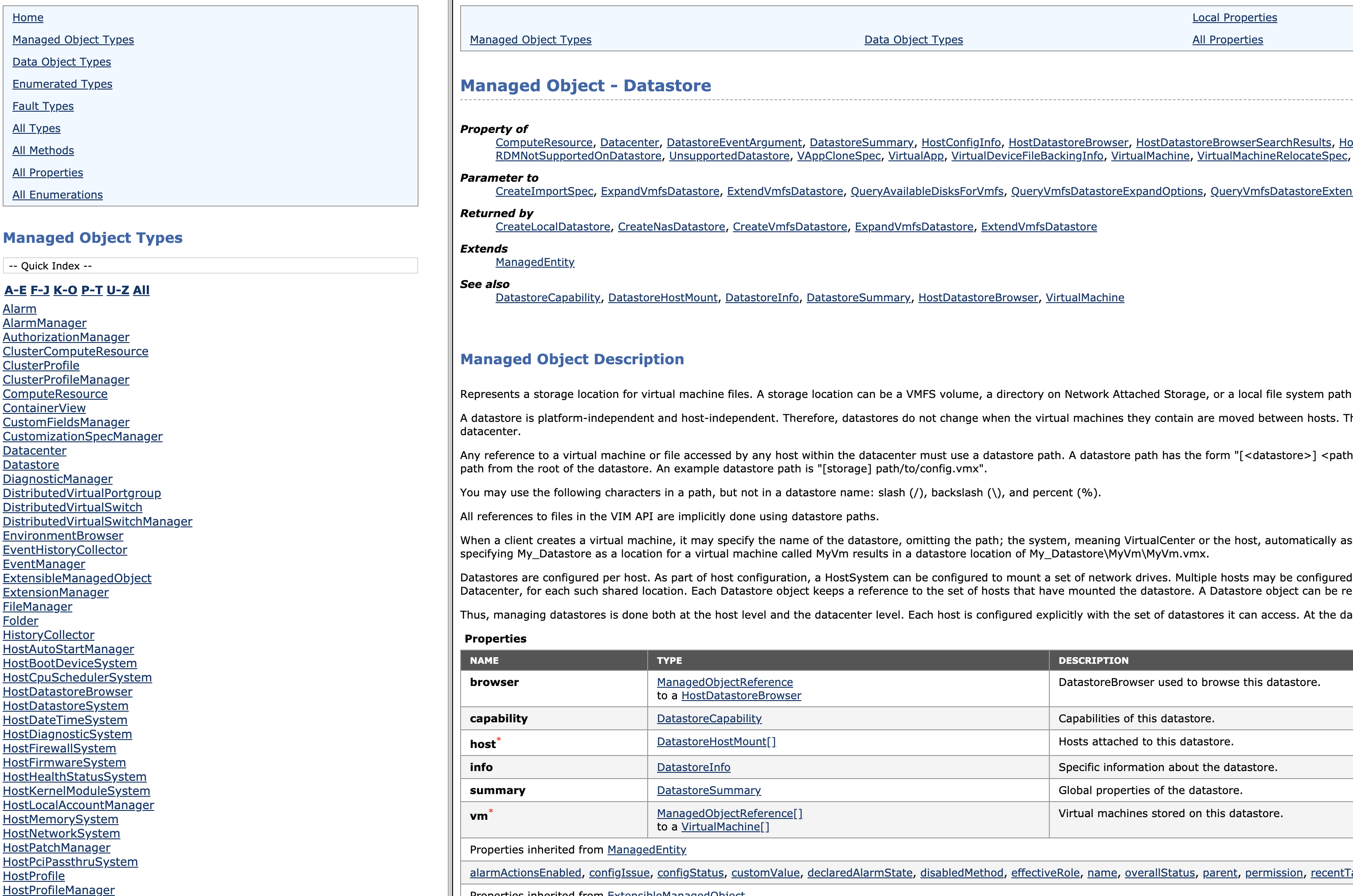This screenshot has height=896, width=1353.
Task: Open the Quick Index dropdown
Action: pyautogui.click(x=210, y=266)
